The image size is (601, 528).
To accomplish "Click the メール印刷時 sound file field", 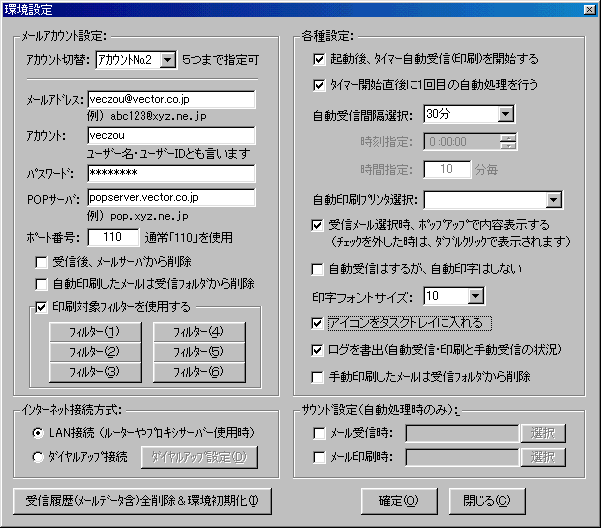I will 463,457.
